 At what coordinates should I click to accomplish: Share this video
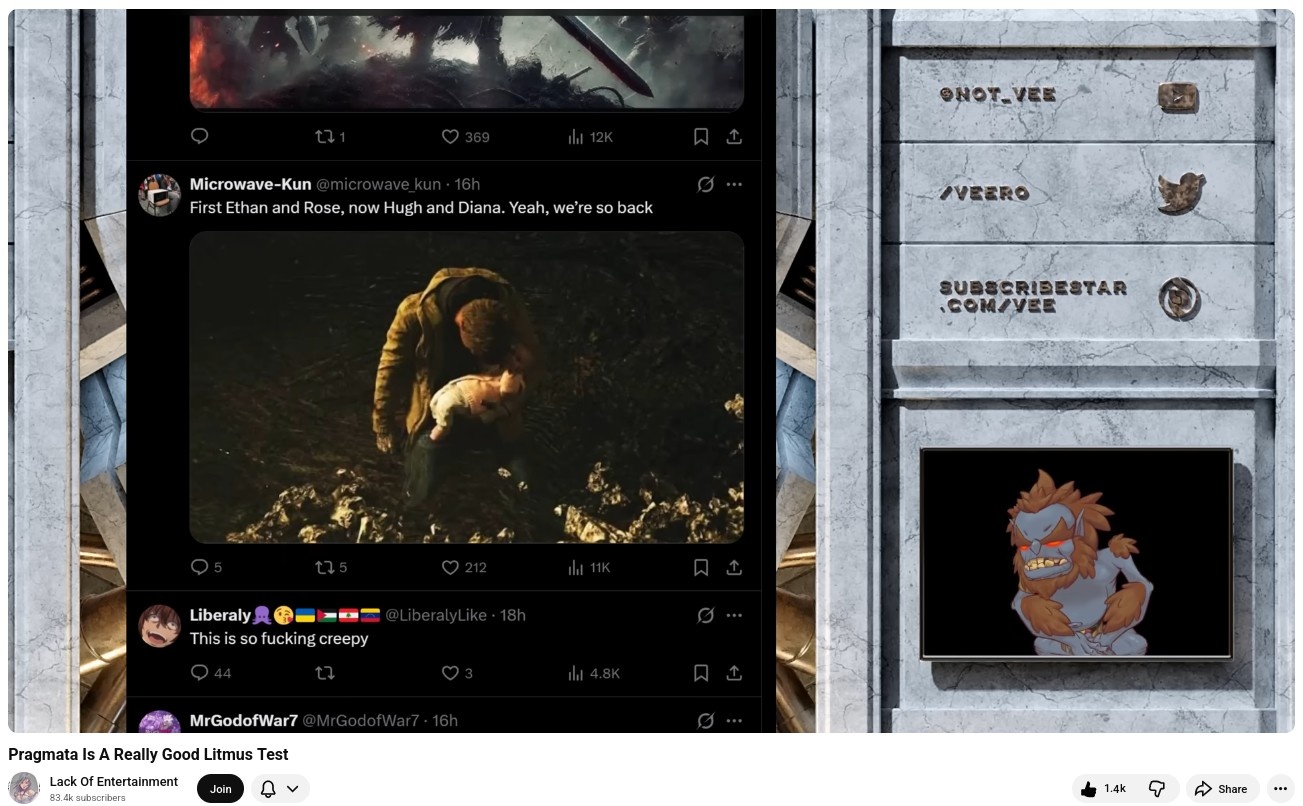(1221, 789)
